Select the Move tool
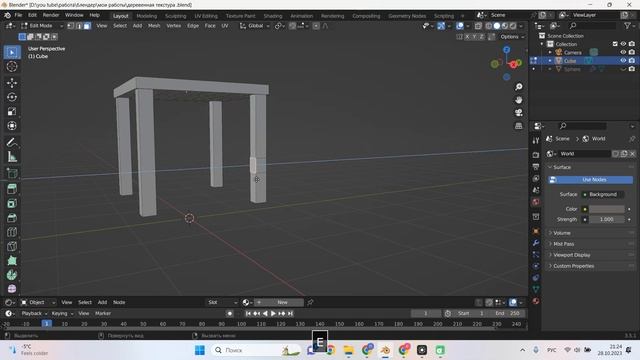Image resolution: width=640 pixels, height=360 pixels. pyautogui.click(x=12, y=83)
